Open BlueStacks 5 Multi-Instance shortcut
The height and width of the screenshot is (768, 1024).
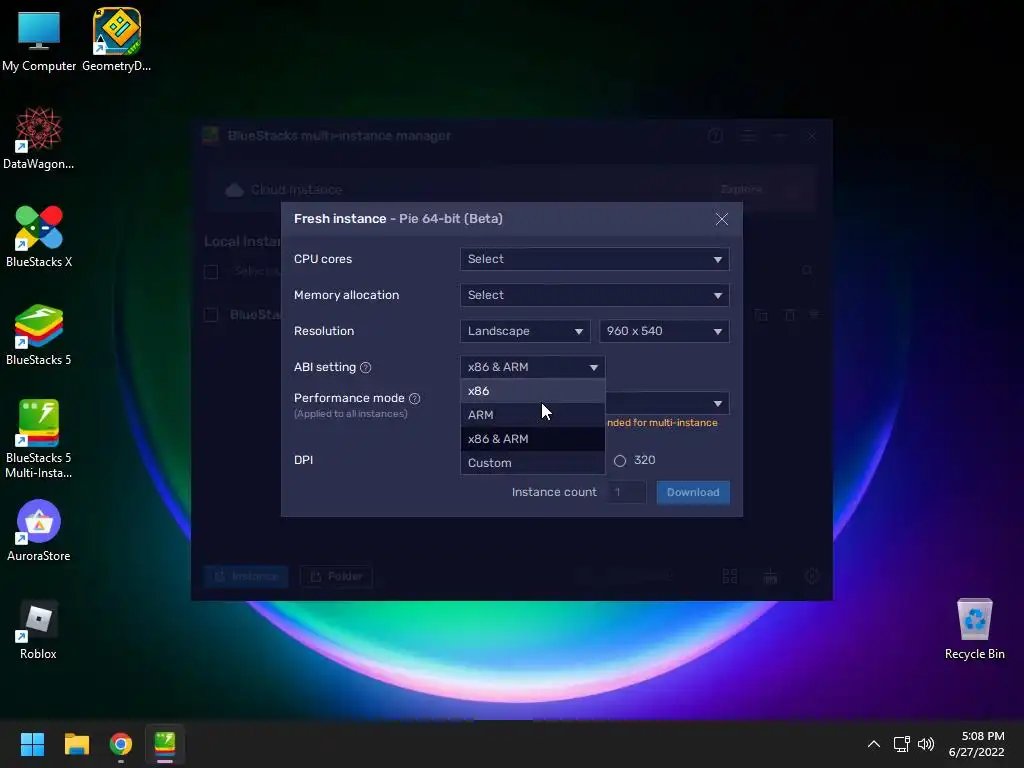coord(39,439)
